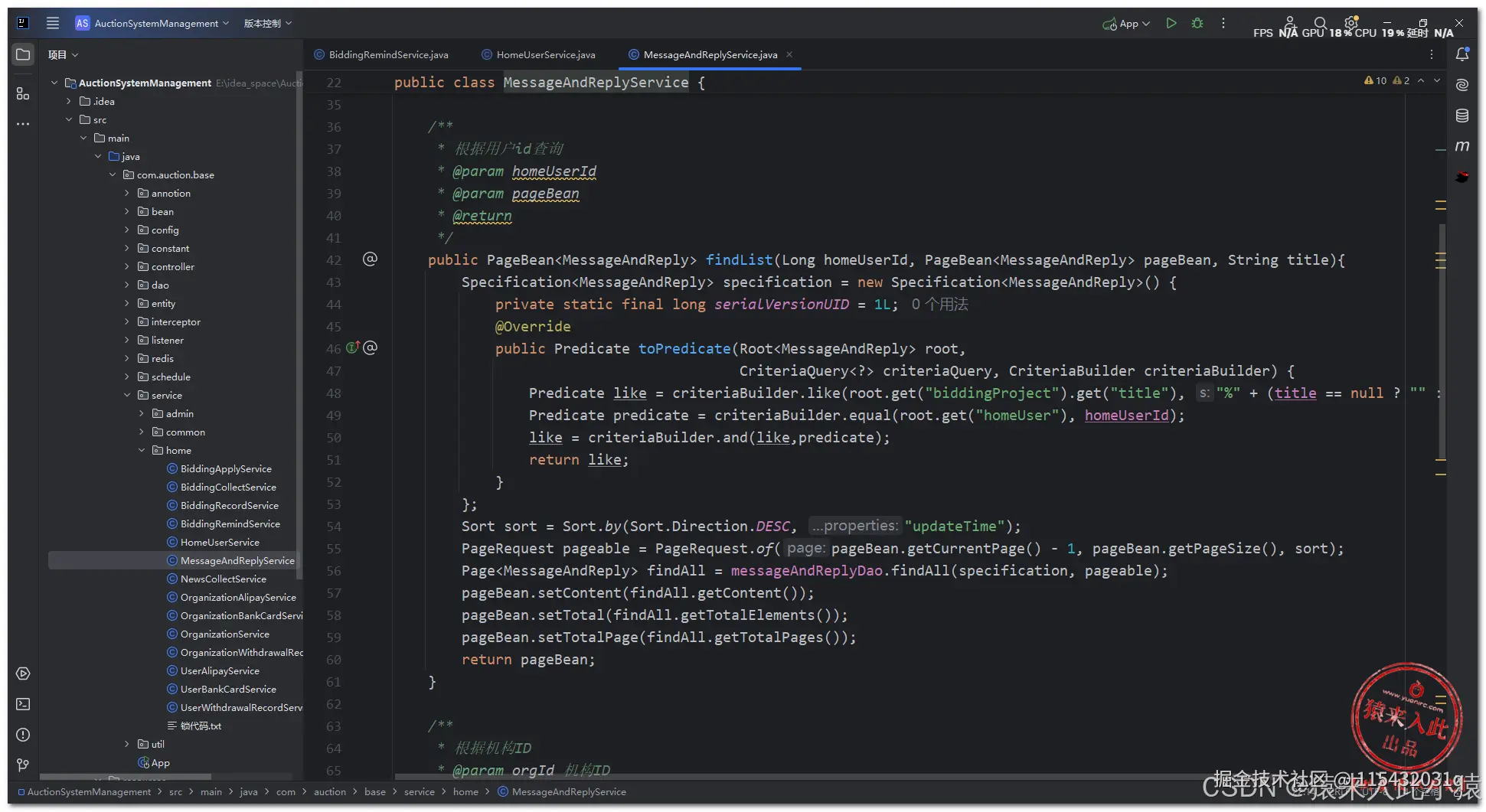This screenshot has width=1486, height=812.
Task: Switch to HomeUserService.java tab
Action: click(539, 54)
